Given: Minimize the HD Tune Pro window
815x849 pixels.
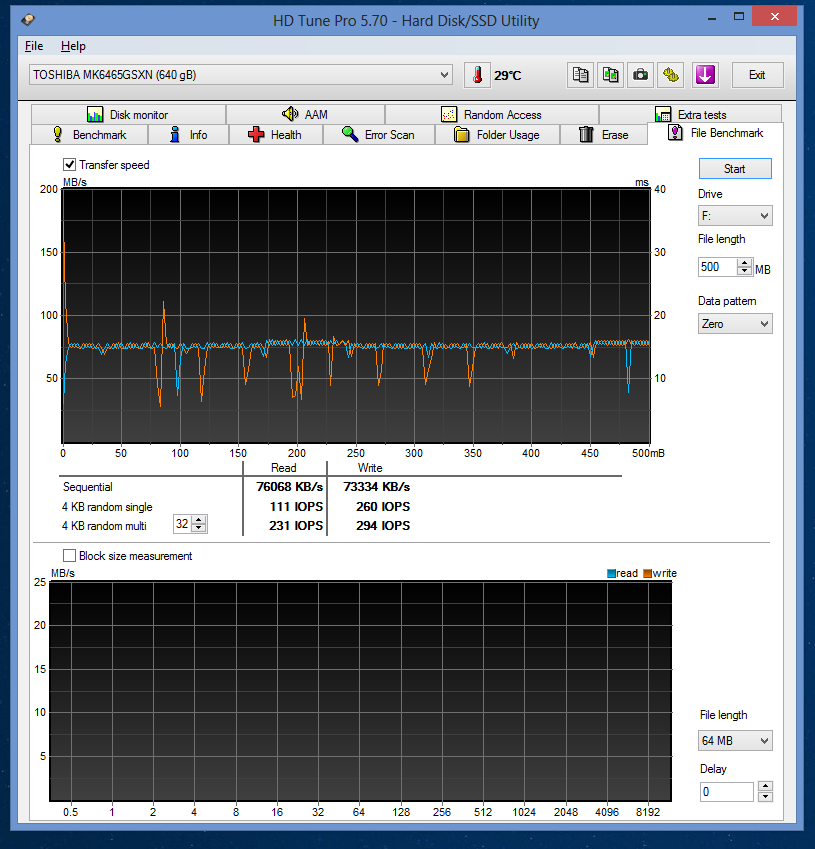Looking at the screenshot, I should [712, 18].
